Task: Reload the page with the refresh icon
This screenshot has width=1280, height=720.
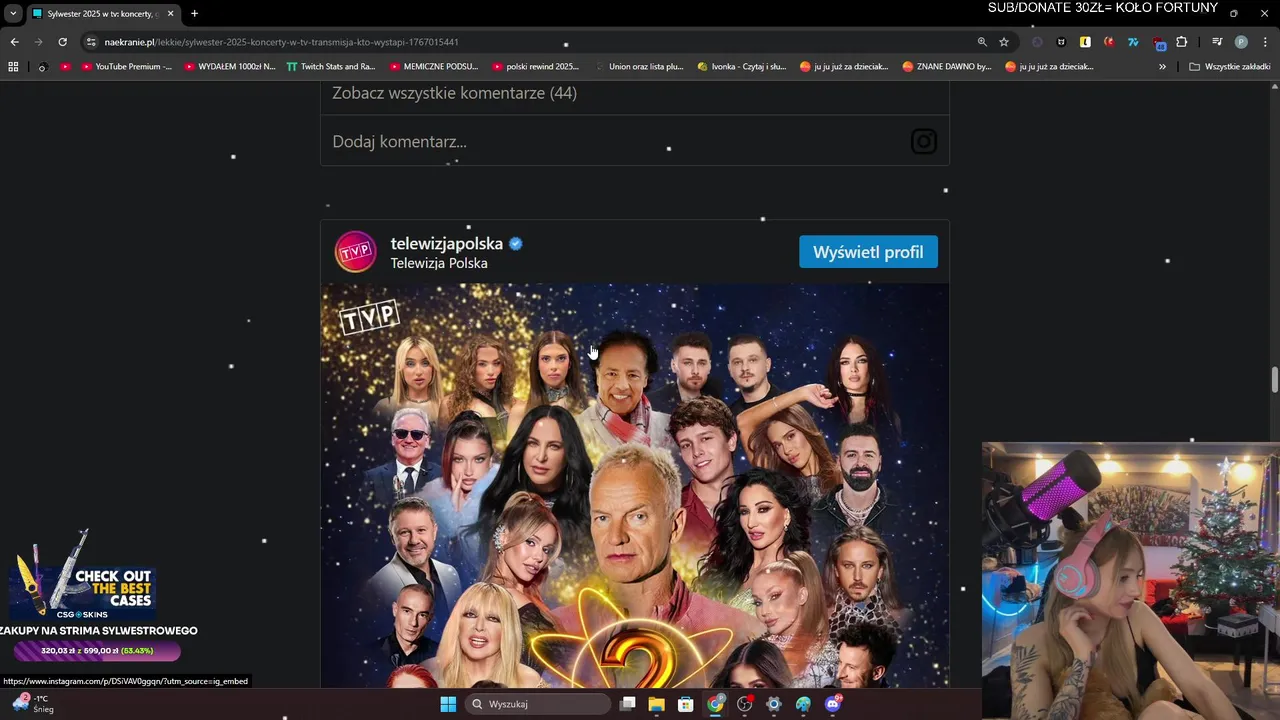Action: coord(62,42)
